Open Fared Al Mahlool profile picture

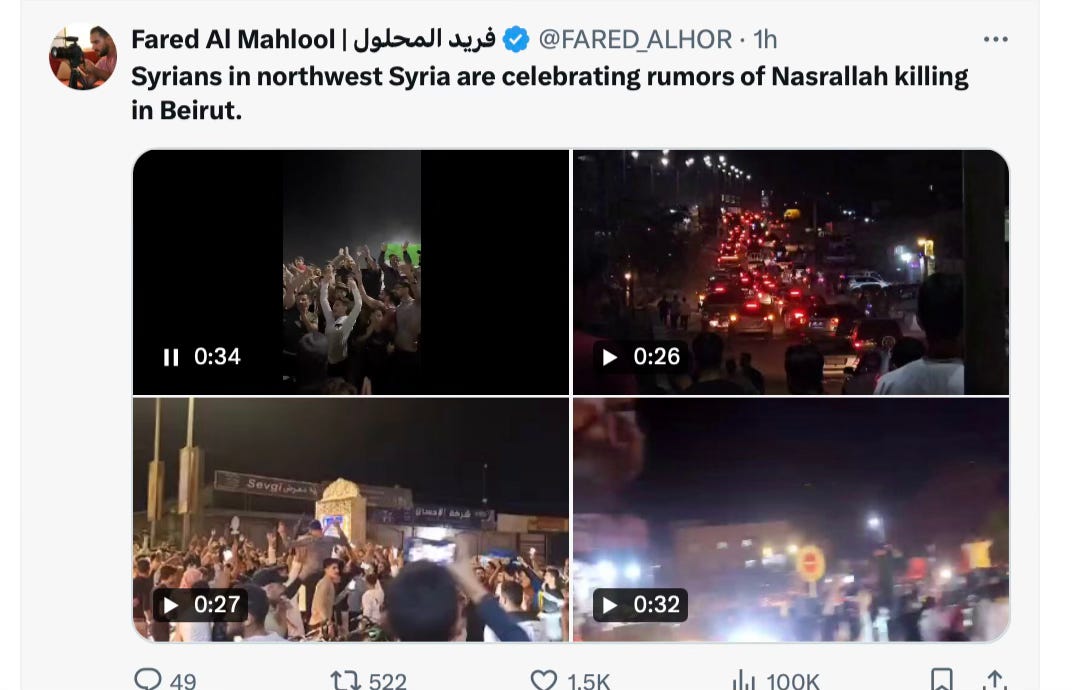pos(83,57)
